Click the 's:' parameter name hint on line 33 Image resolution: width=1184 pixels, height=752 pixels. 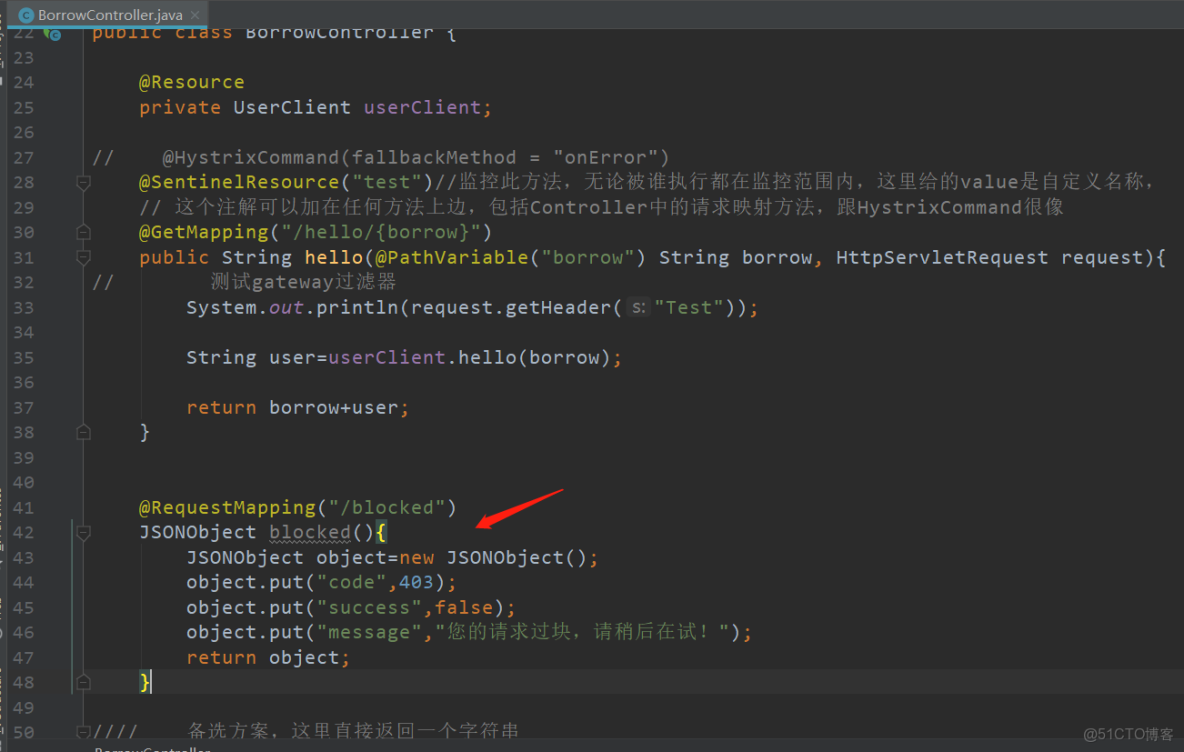click(x=638, y=307)
